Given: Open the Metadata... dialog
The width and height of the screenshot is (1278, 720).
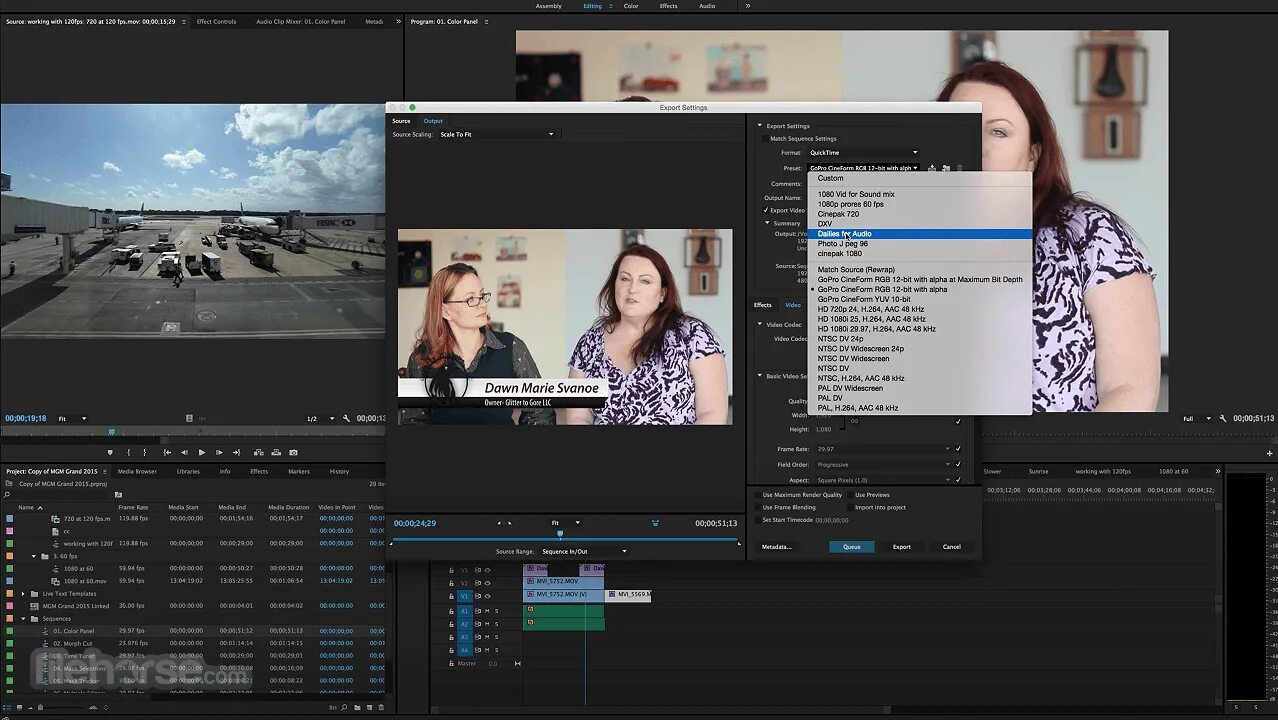Looking at the screenshot, I should (x=777, y=547).
